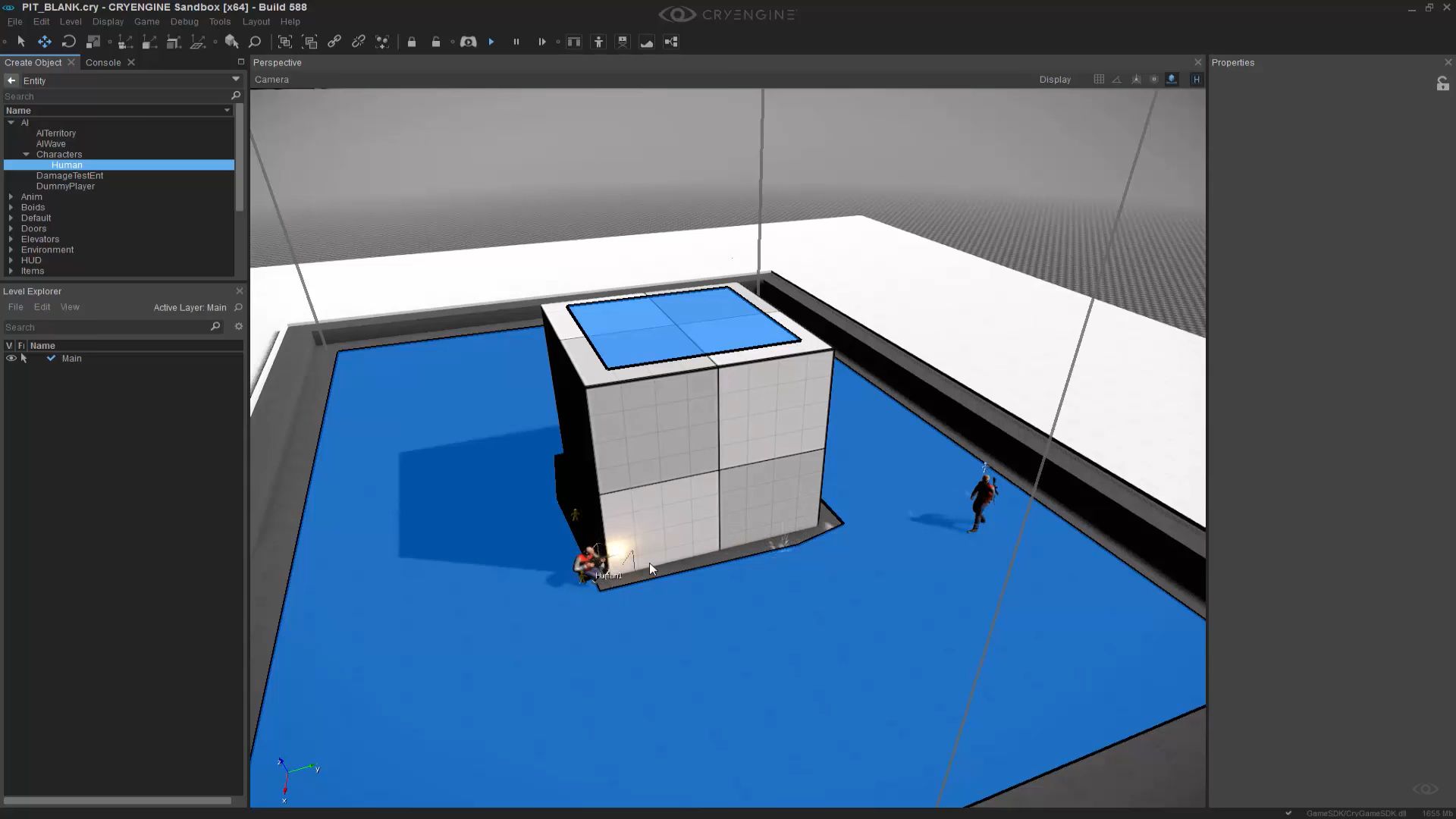
Task: Toggle visibility eye of Main layer
Action: pos(11,358)
